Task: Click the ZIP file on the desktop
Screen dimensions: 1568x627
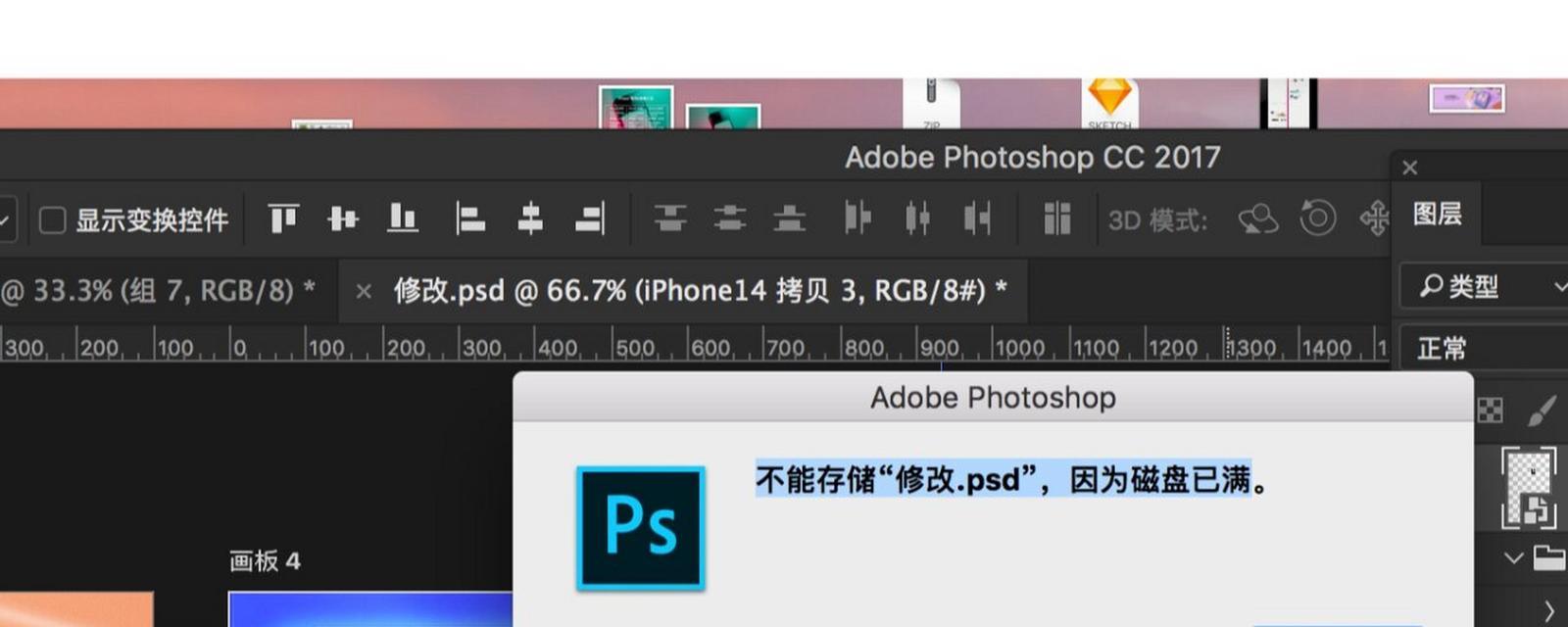Action: pyautogui.click(x=931, y=105)
